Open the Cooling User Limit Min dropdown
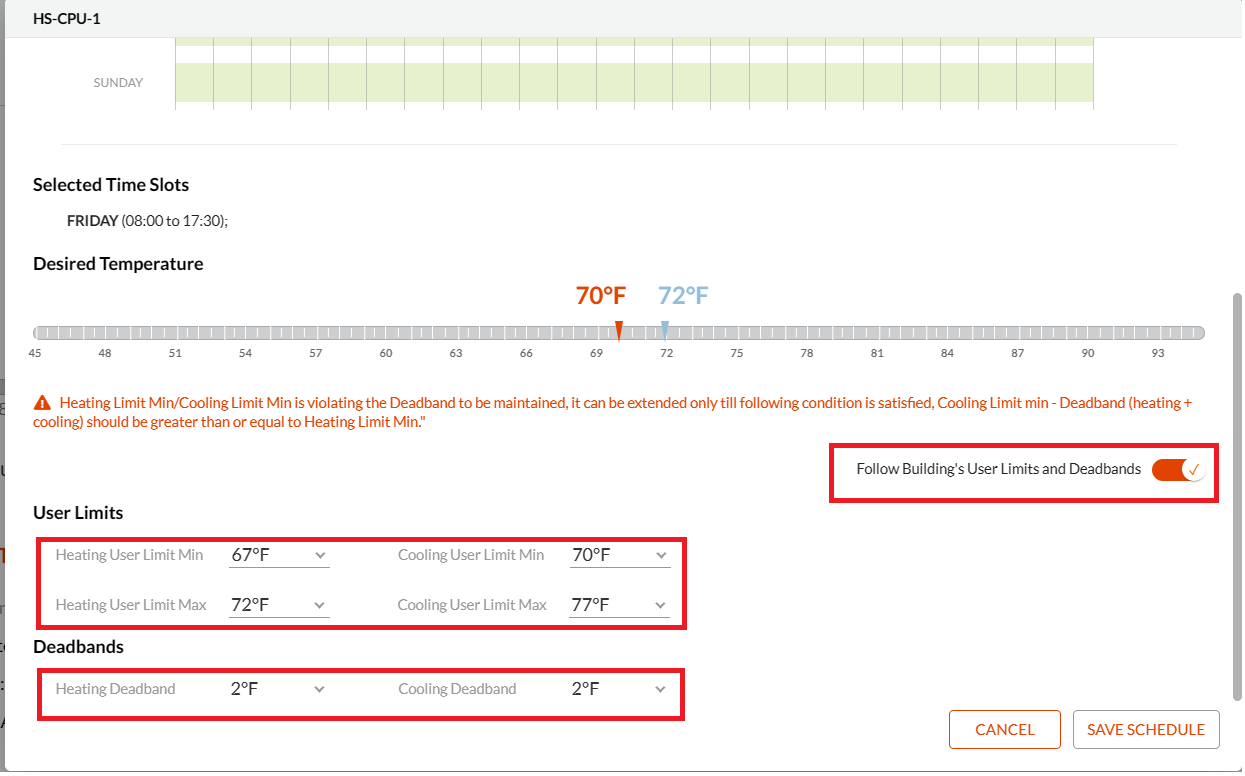 (659, 554)
